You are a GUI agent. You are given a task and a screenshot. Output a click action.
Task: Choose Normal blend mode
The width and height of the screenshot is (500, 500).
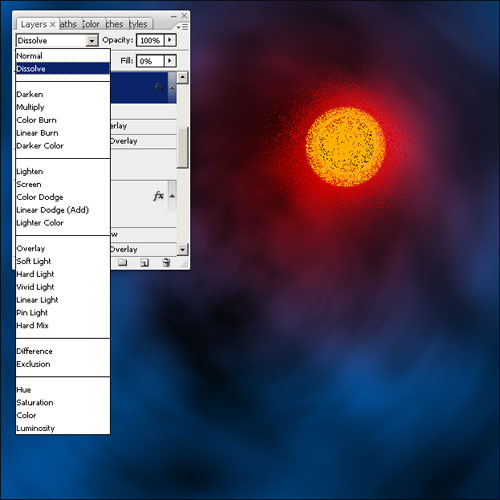pos(63,56)
